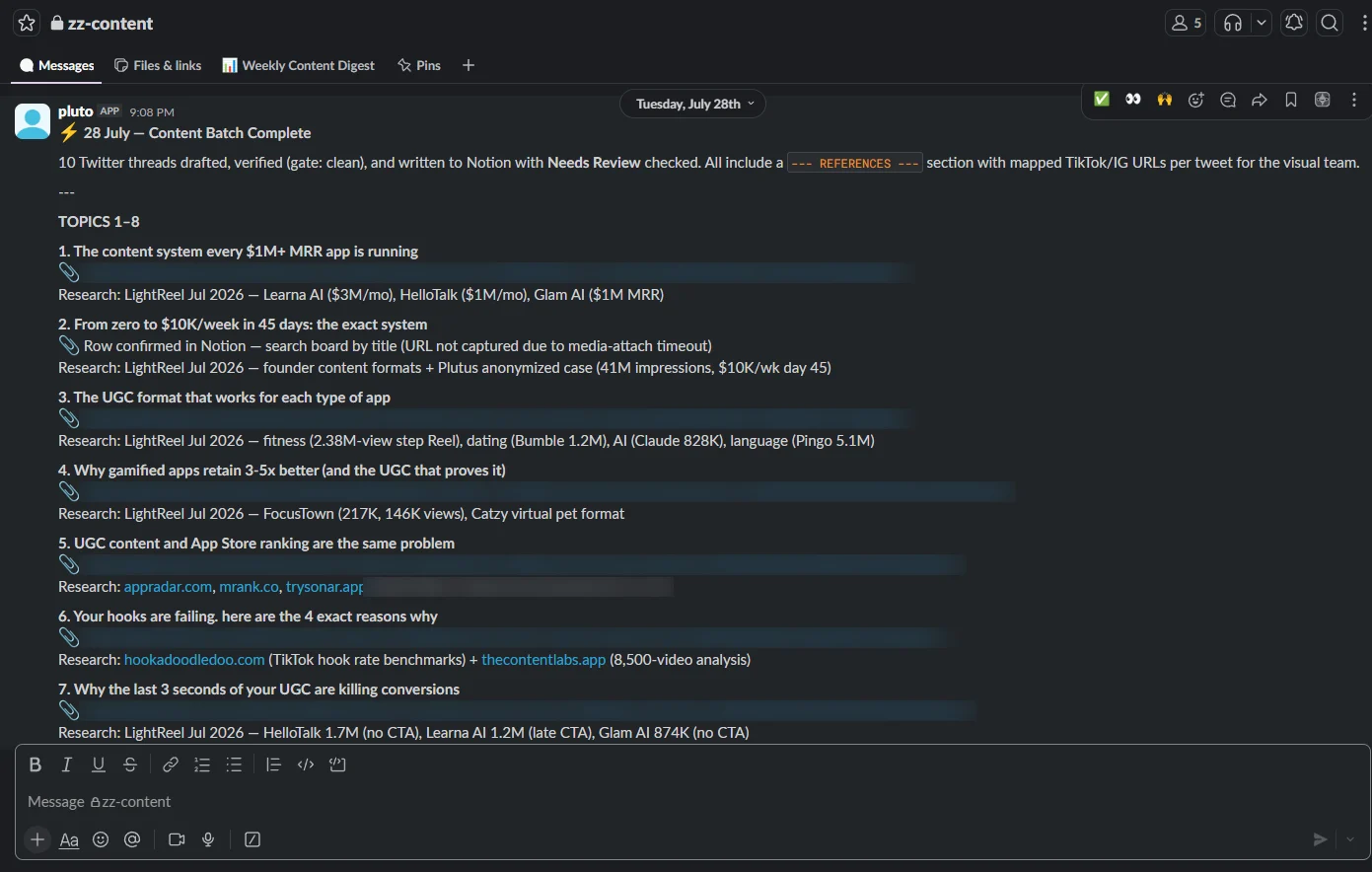Open Files & links tab
This screenshot has height=872, width=1372.
pyautogui.click(x=158, y=65)
